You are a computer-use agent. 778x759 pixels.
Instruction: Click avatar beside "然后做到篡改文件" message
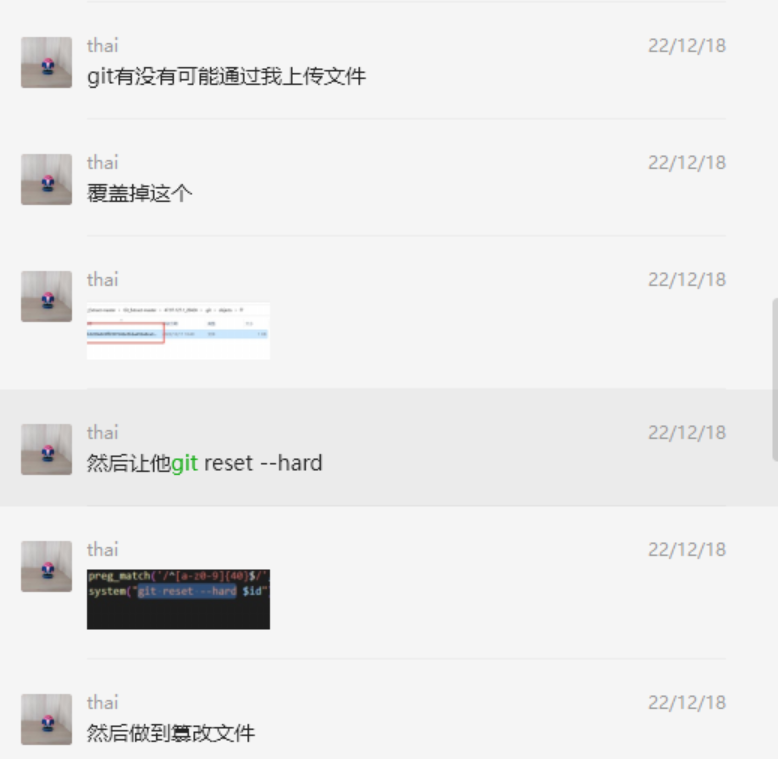pos(46,719)
